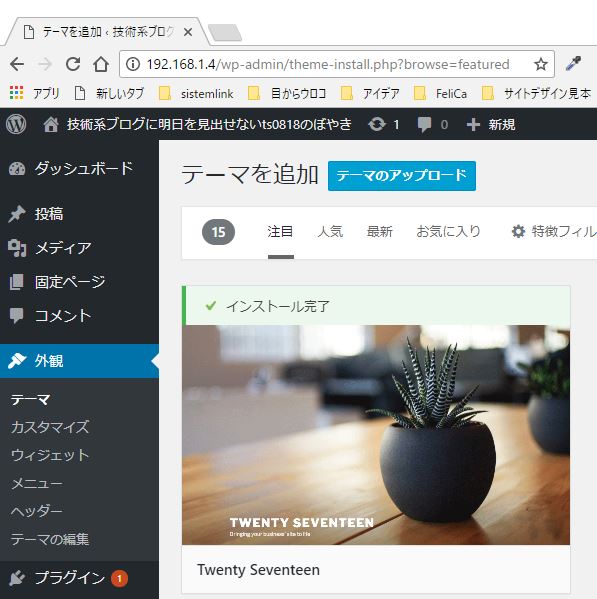Open 外観 menu item
Screen dimensions: 597x599
(x=79, y=361)
